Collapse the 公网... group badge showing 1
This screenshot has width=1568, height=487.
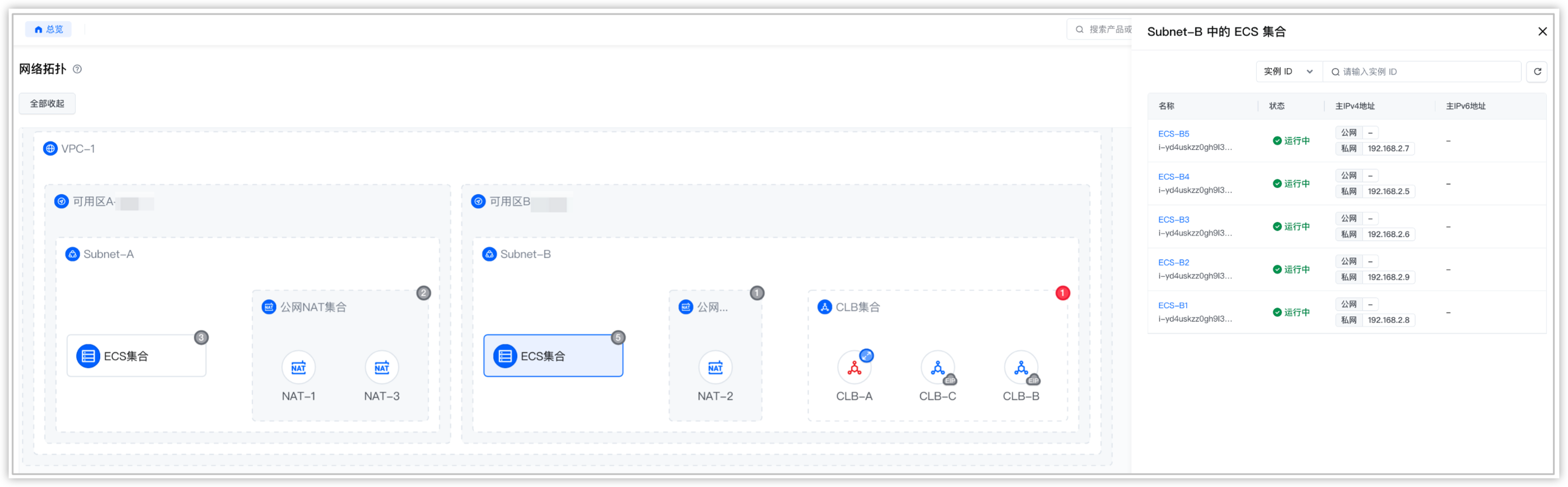point(757,293)
